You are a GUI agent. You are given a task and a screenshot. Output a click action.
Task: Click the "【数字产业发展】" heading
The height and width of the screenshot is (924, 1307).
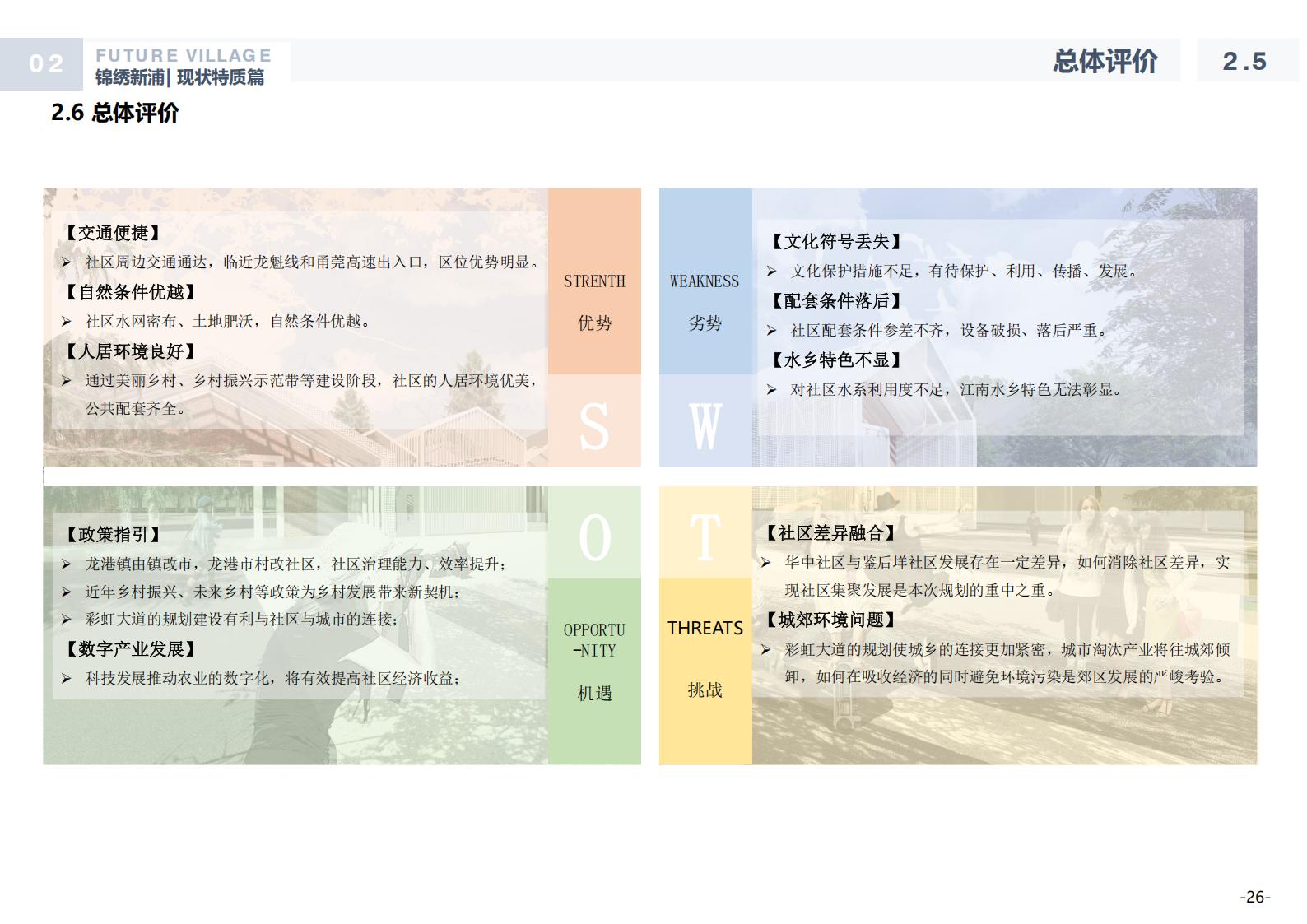click(x=129, y=649)
